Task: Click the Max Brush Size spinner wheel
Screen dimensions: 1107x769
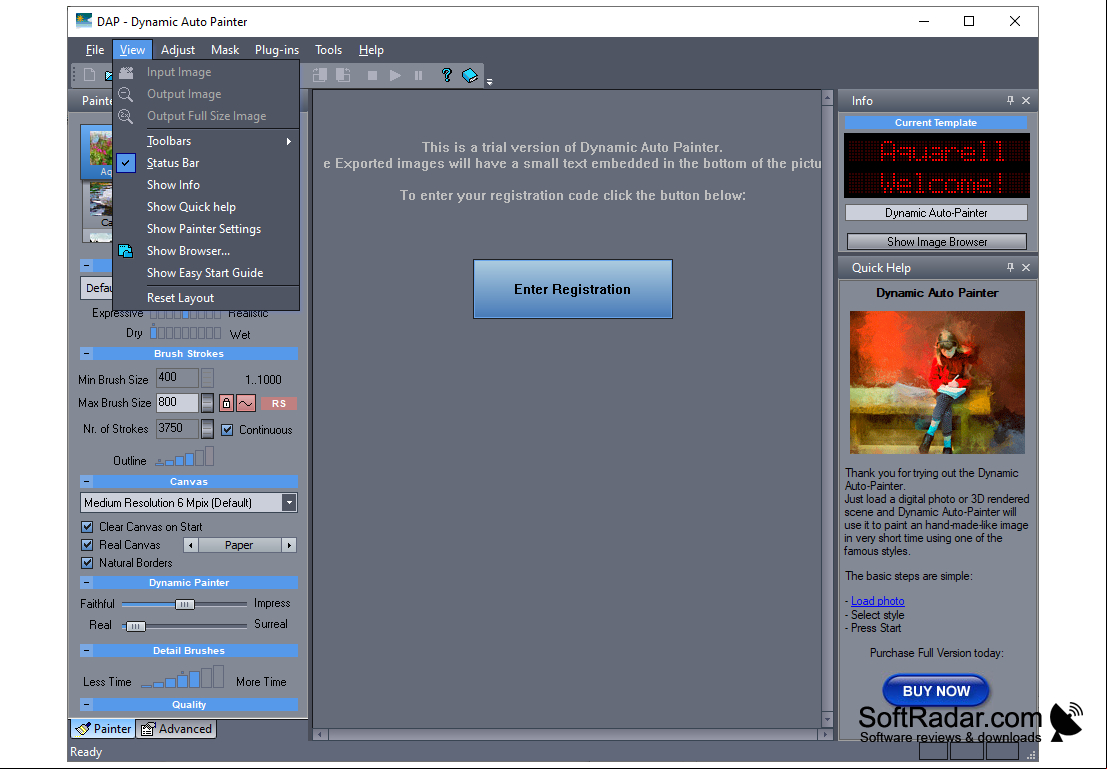Action: (208, 403)
